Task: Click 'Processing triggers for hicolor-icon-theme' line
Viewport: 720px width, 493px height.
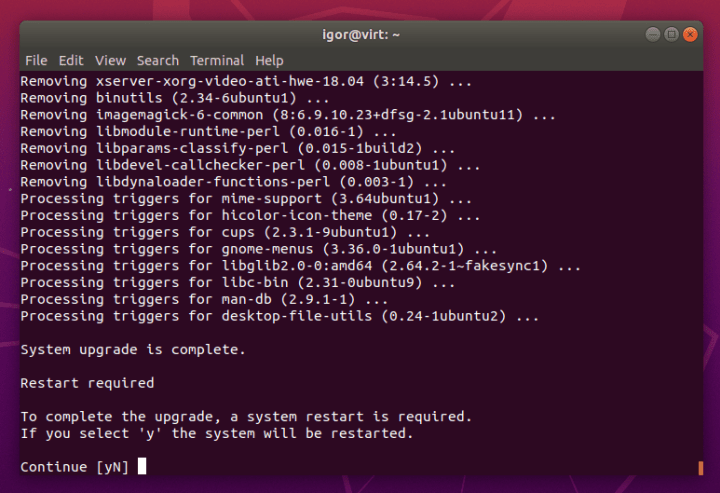Action: pyautogui.click(x=250, y=216)
